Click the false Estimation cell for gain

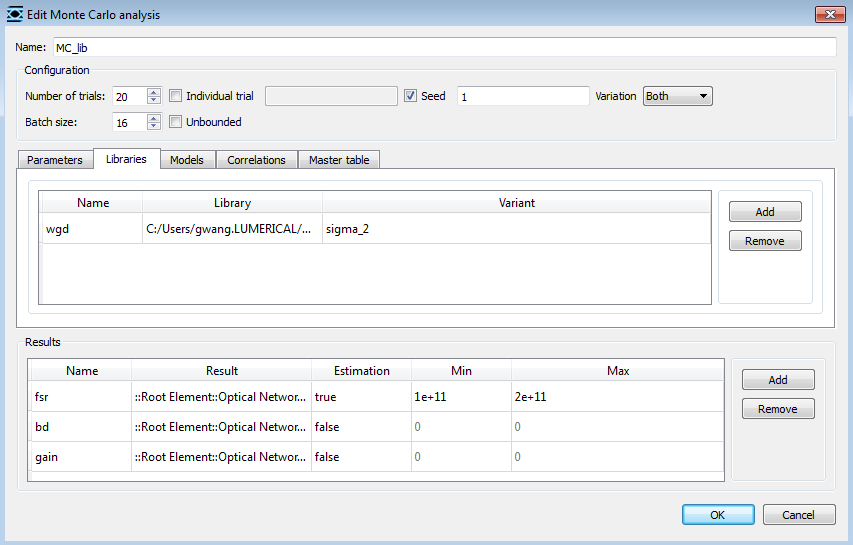361,456
